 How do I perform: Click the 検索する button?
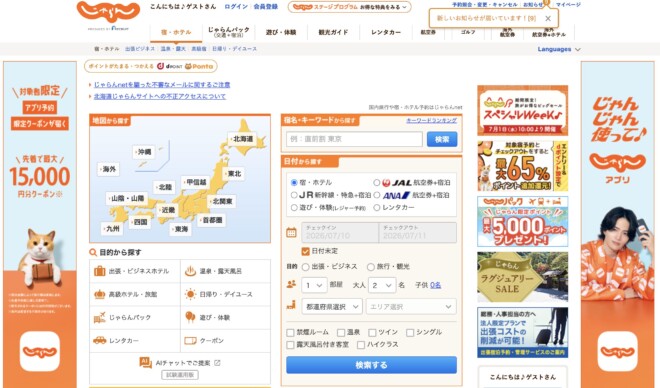point(371,365)
